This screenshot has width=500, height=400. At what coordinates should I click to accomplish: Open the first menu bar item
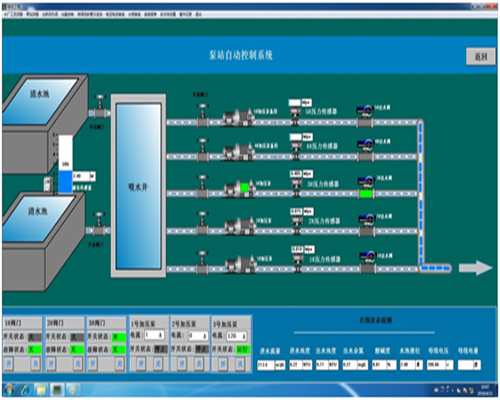pyautogui.click(x=14, y=14)
